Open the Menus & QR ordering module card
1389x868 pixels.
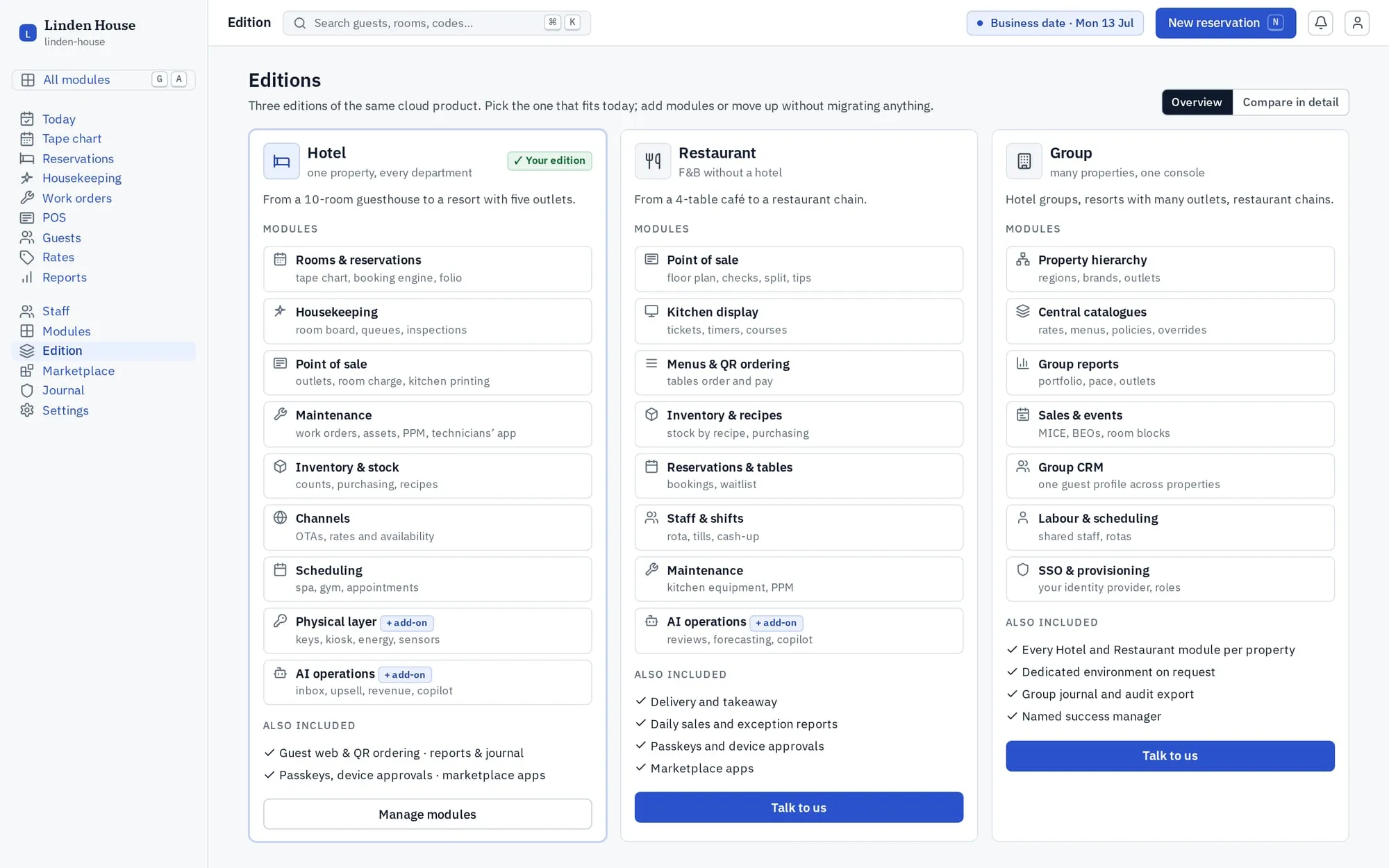(799, 372)
